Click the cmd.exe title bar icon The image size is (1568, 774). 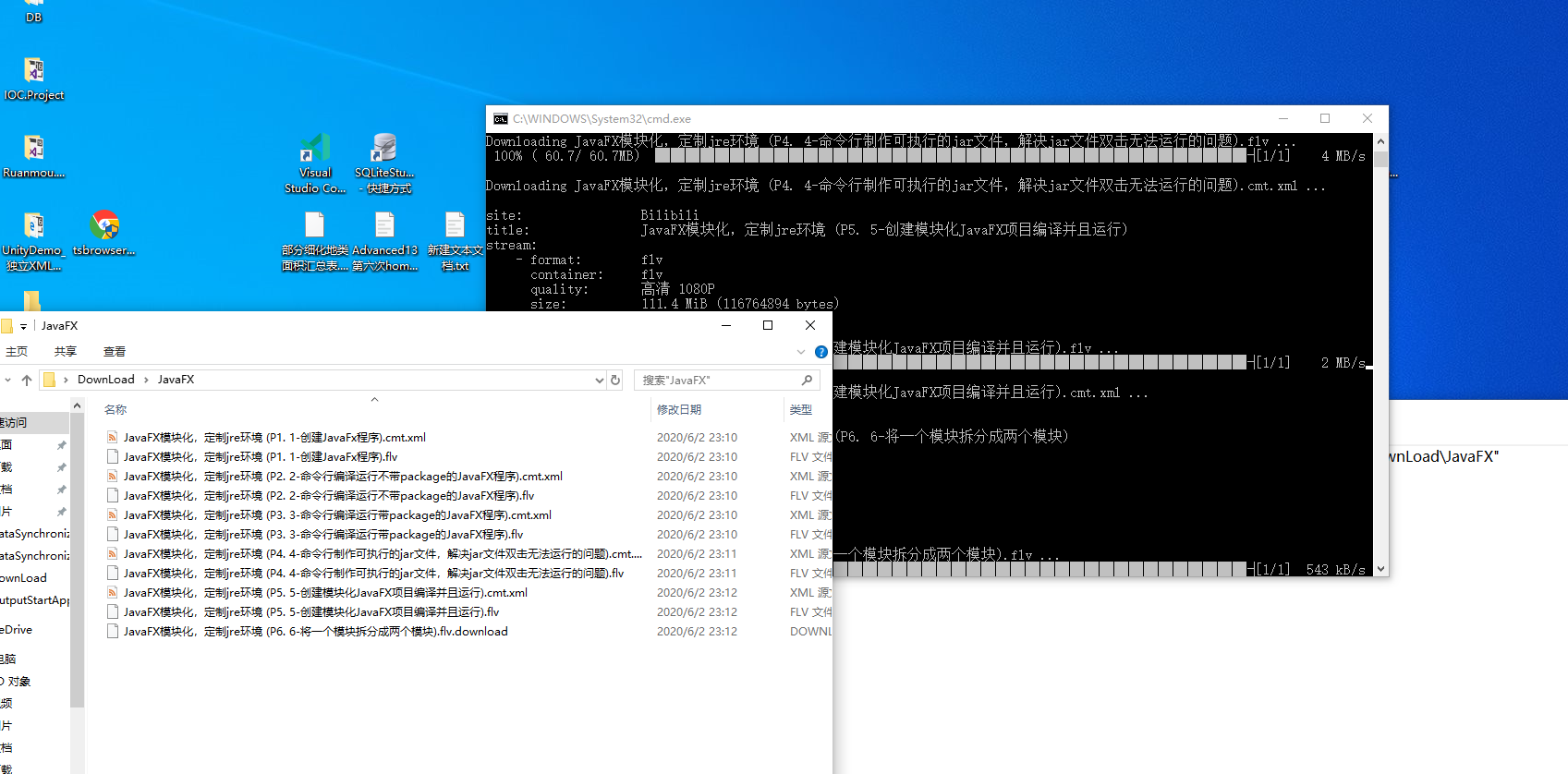[500, 119]
